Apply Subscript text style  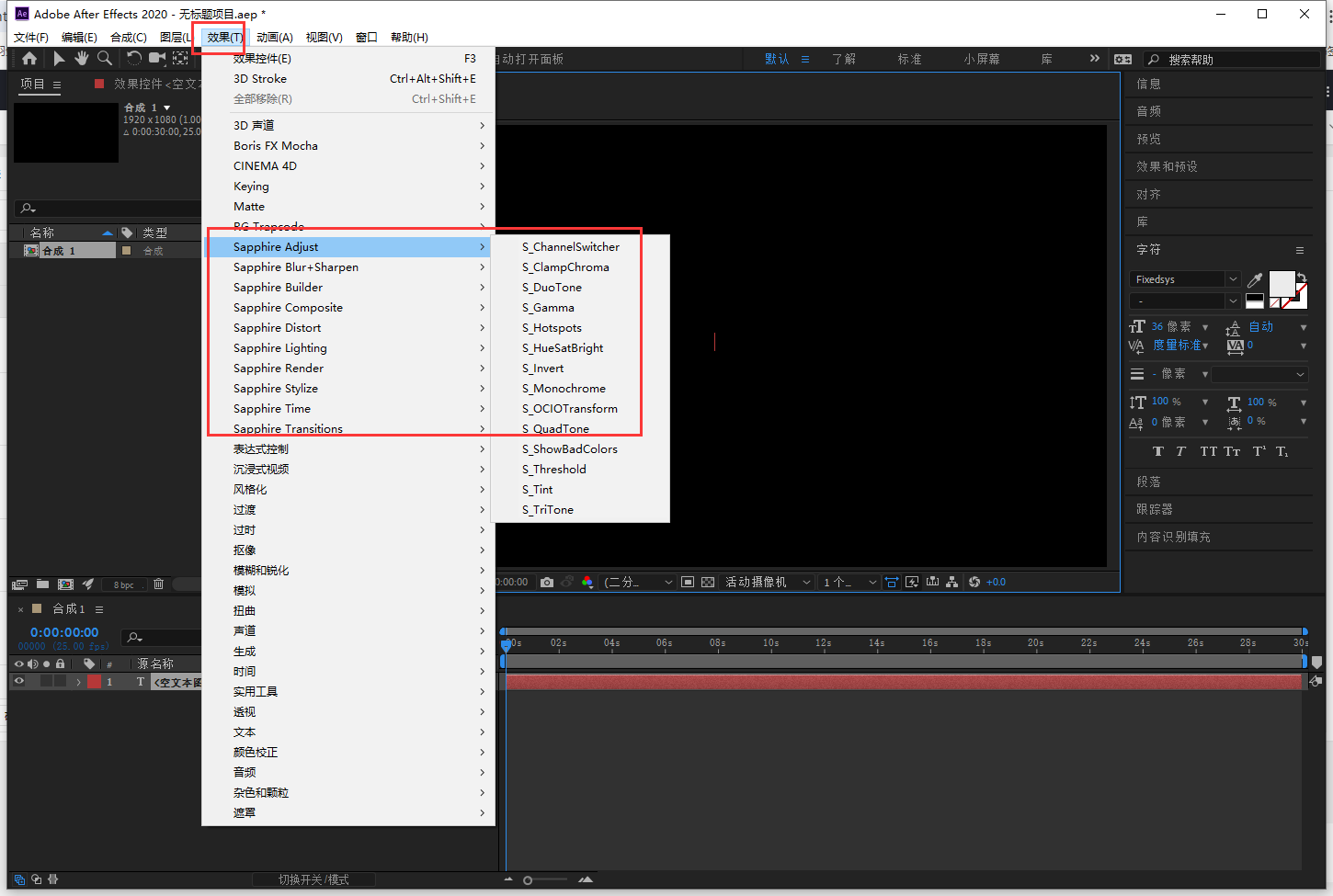1282,451
